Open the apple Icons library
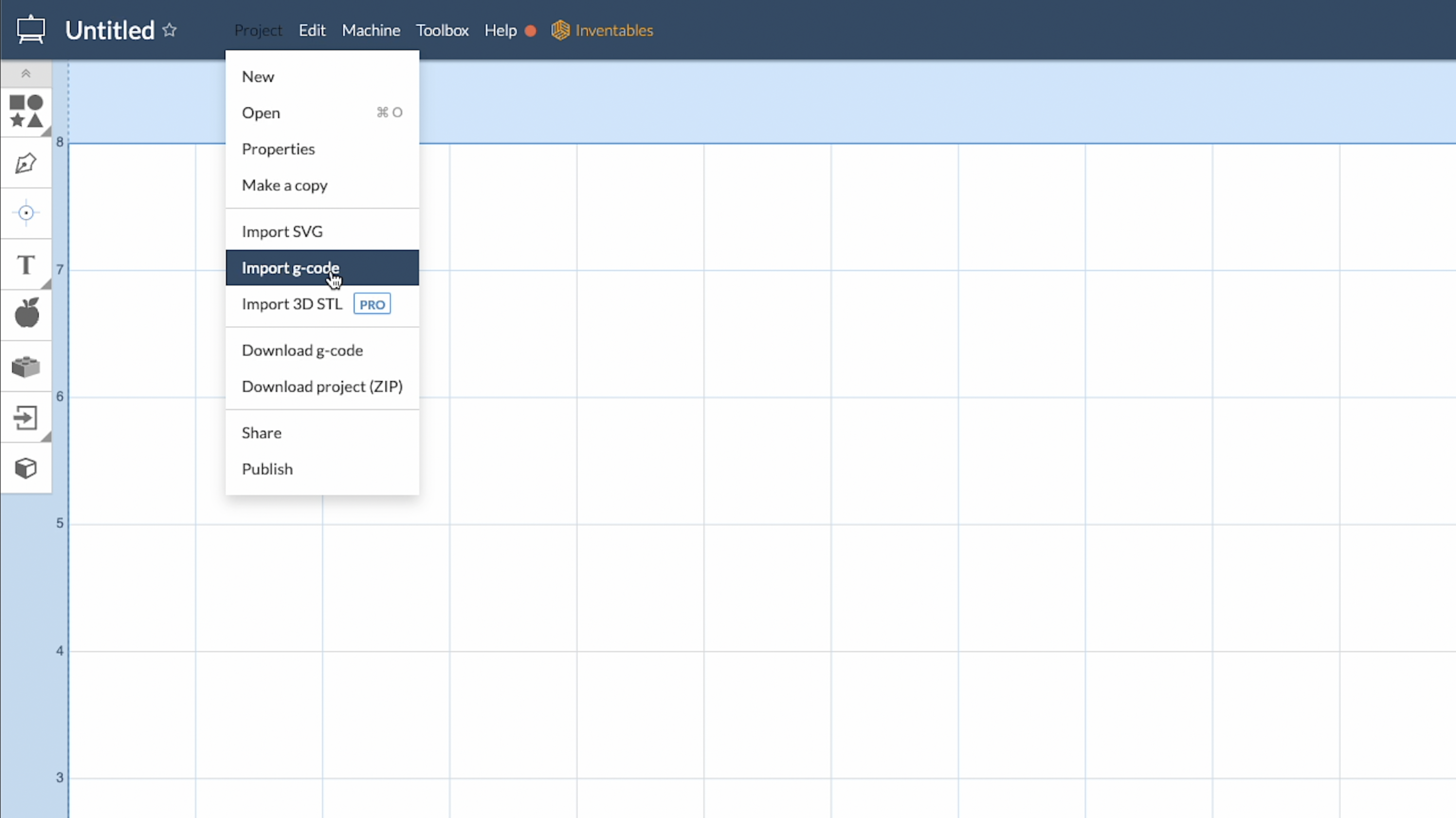This screenshot has width=1456, height=818. [26, 313]
